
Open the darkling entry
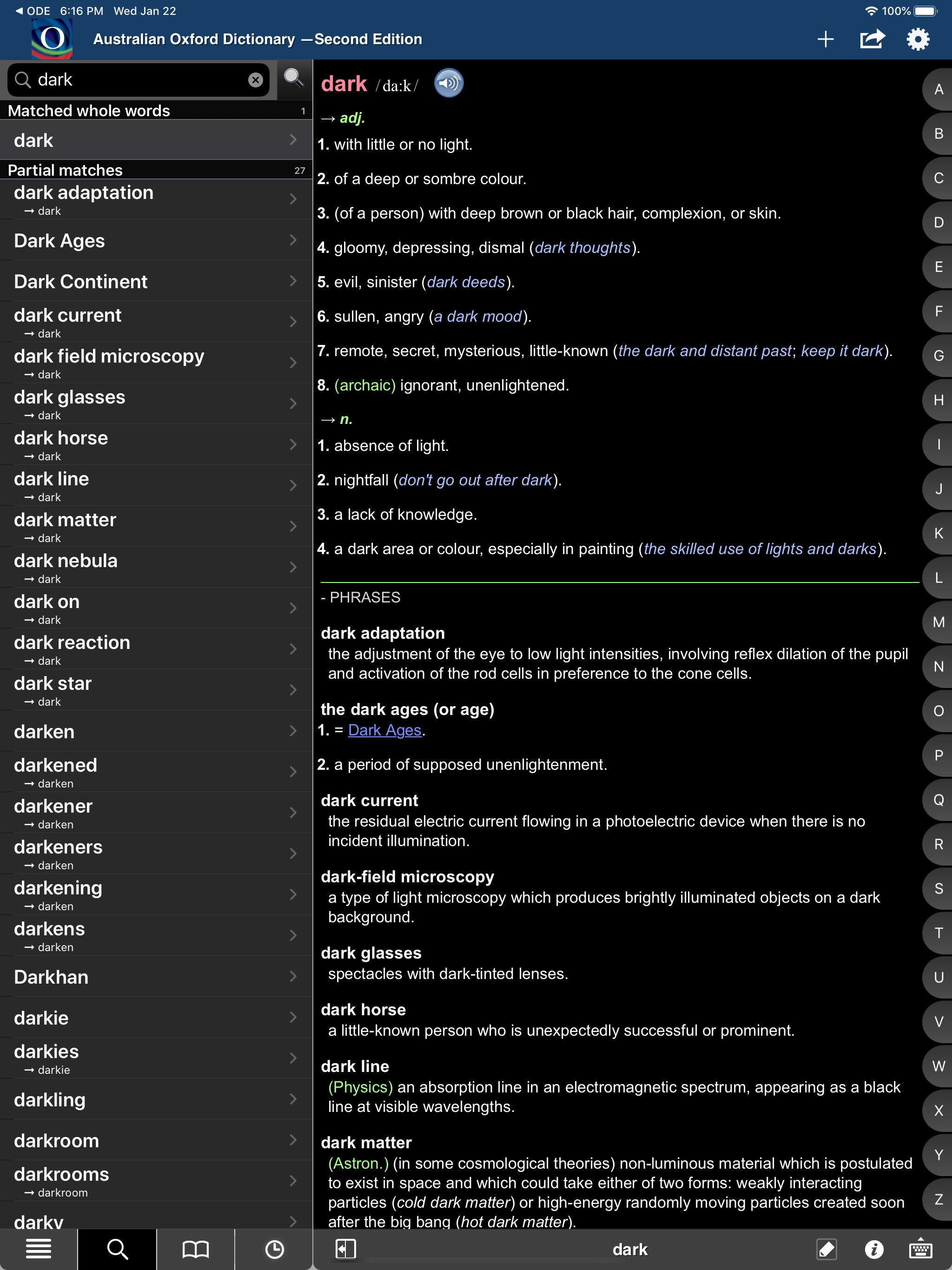[x=156, y=1099]
